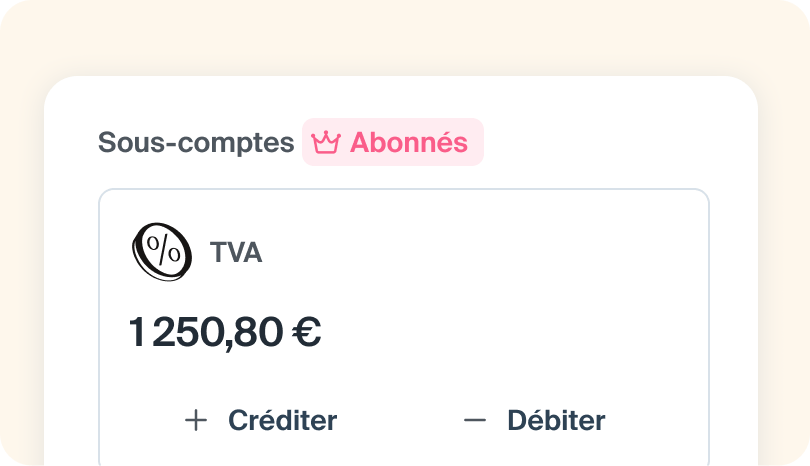Click the space between Créditer and Débiter
This screenshot has height=466, width=810.
(400, 421)
